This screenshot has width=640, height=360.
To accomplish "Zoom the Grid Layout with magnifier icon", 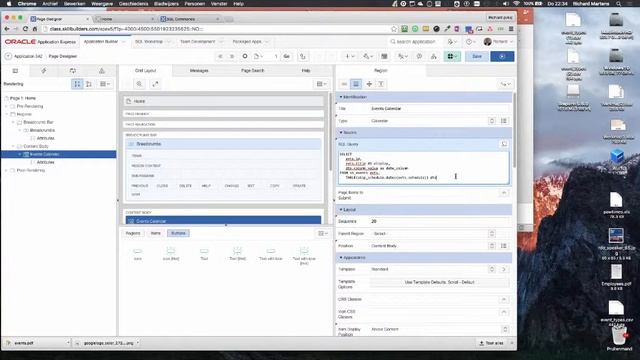I will click(139, 84).
